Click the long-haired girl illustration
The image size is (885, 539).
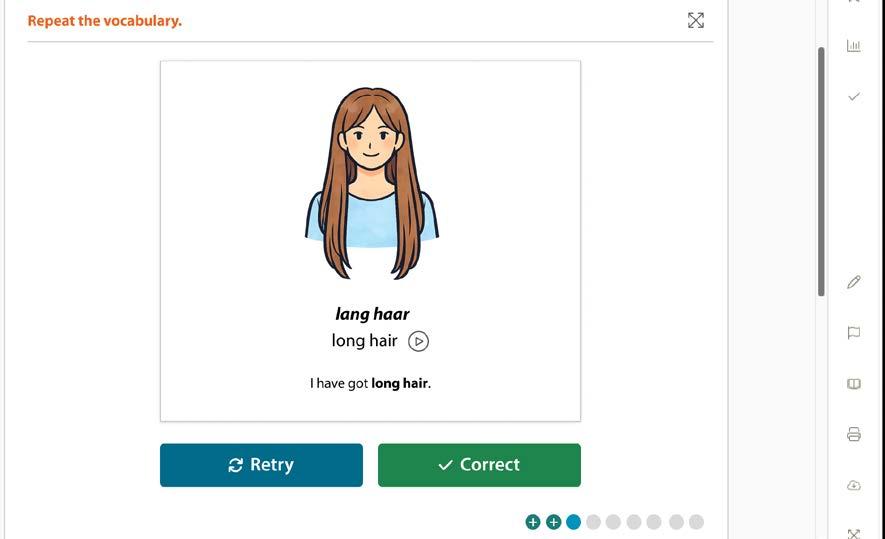(371, 182)
